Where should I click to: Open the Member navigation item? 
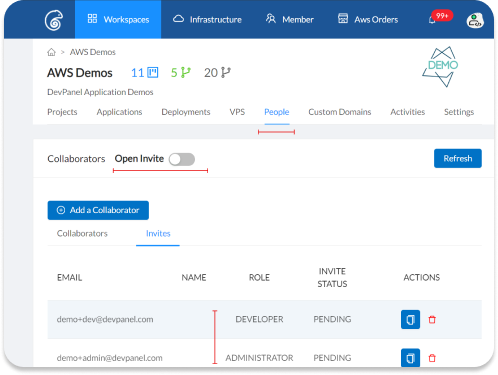coord(289,19)
